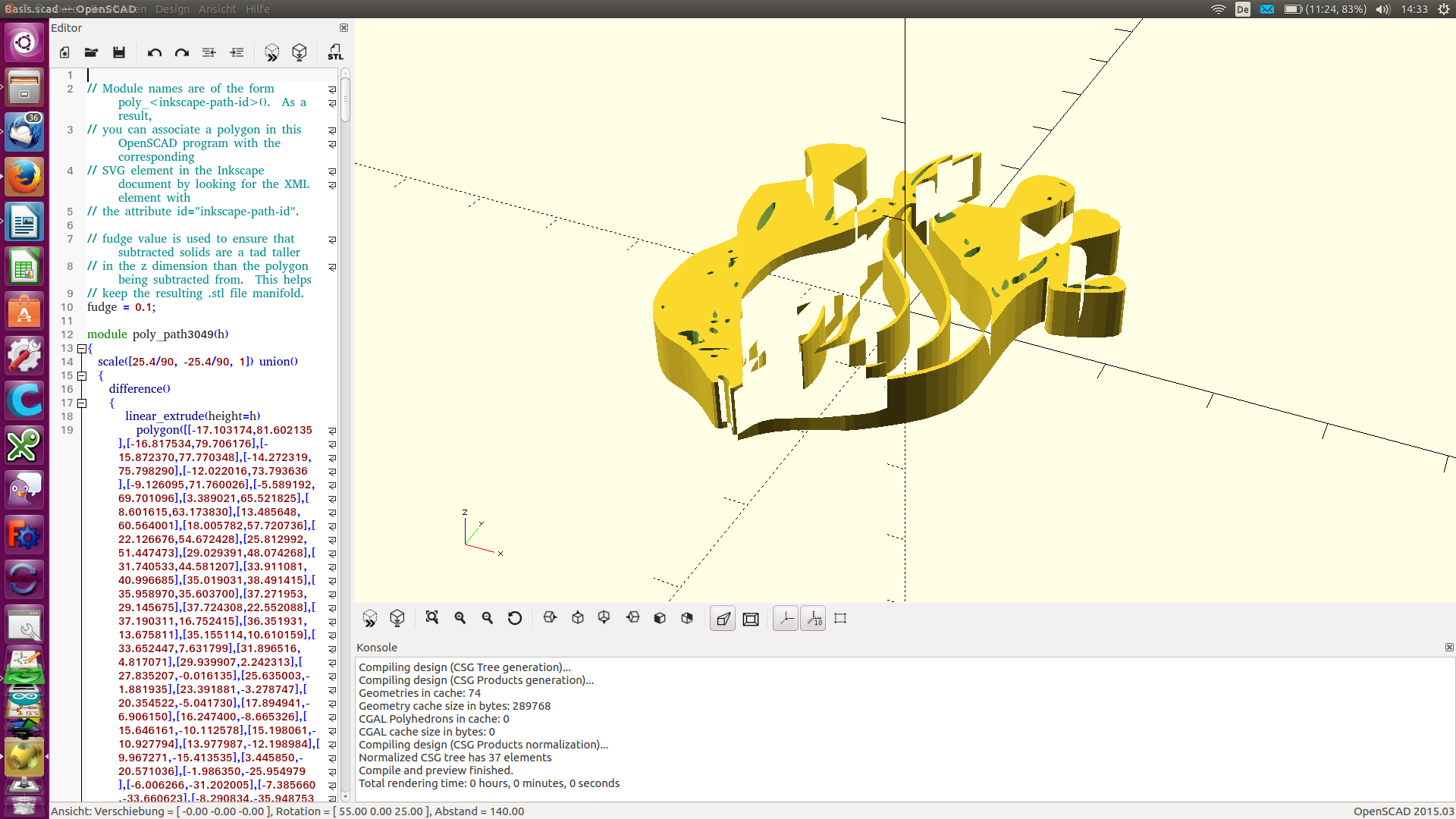Toggle Show Axes button
1456x819 pixels.
(x=786, y=619)
